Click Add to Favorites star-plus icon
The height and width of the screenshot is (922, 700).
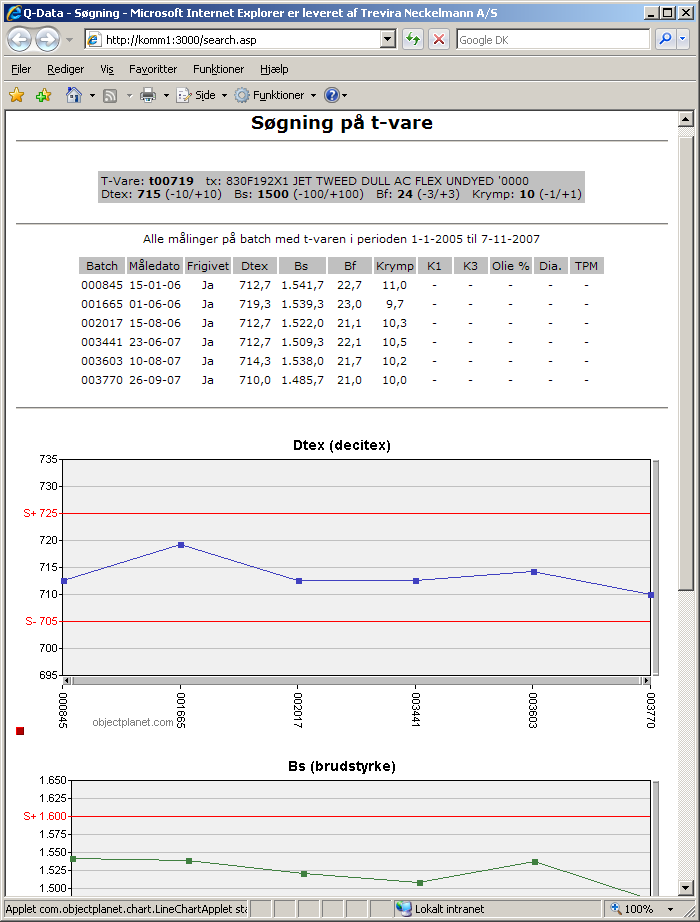point(44,95)
